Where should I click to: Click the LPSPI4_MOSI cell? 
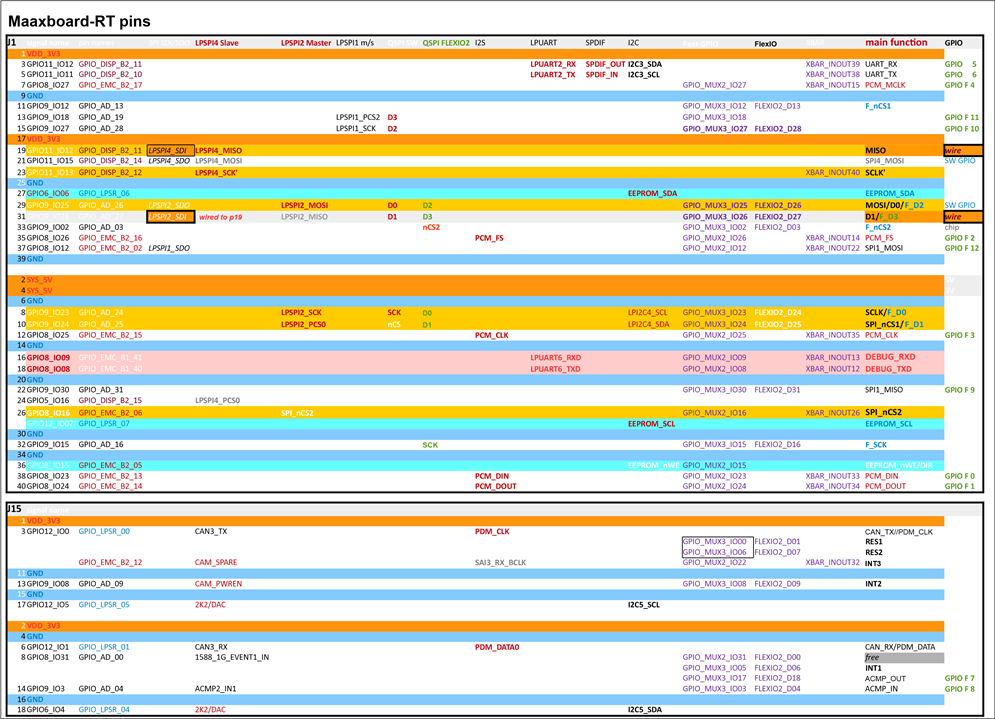218,161
